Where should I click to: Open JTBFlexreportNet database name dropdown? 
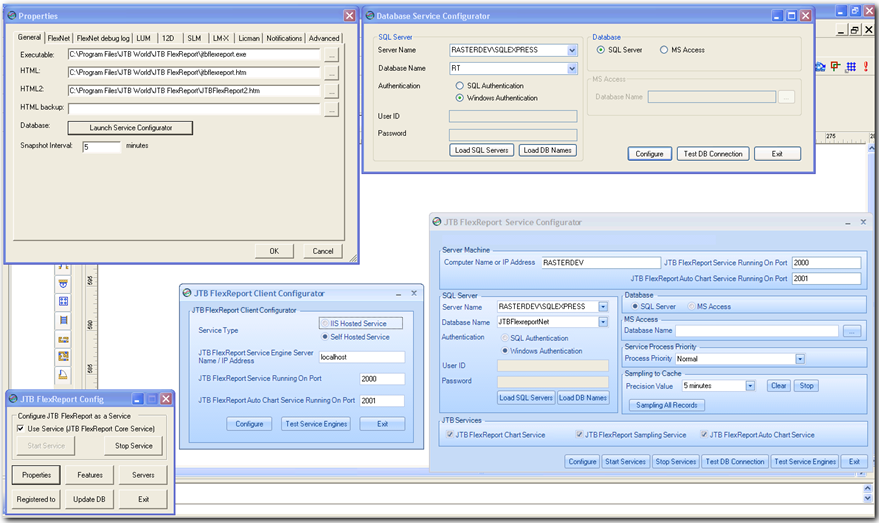(x=603, y=322)
